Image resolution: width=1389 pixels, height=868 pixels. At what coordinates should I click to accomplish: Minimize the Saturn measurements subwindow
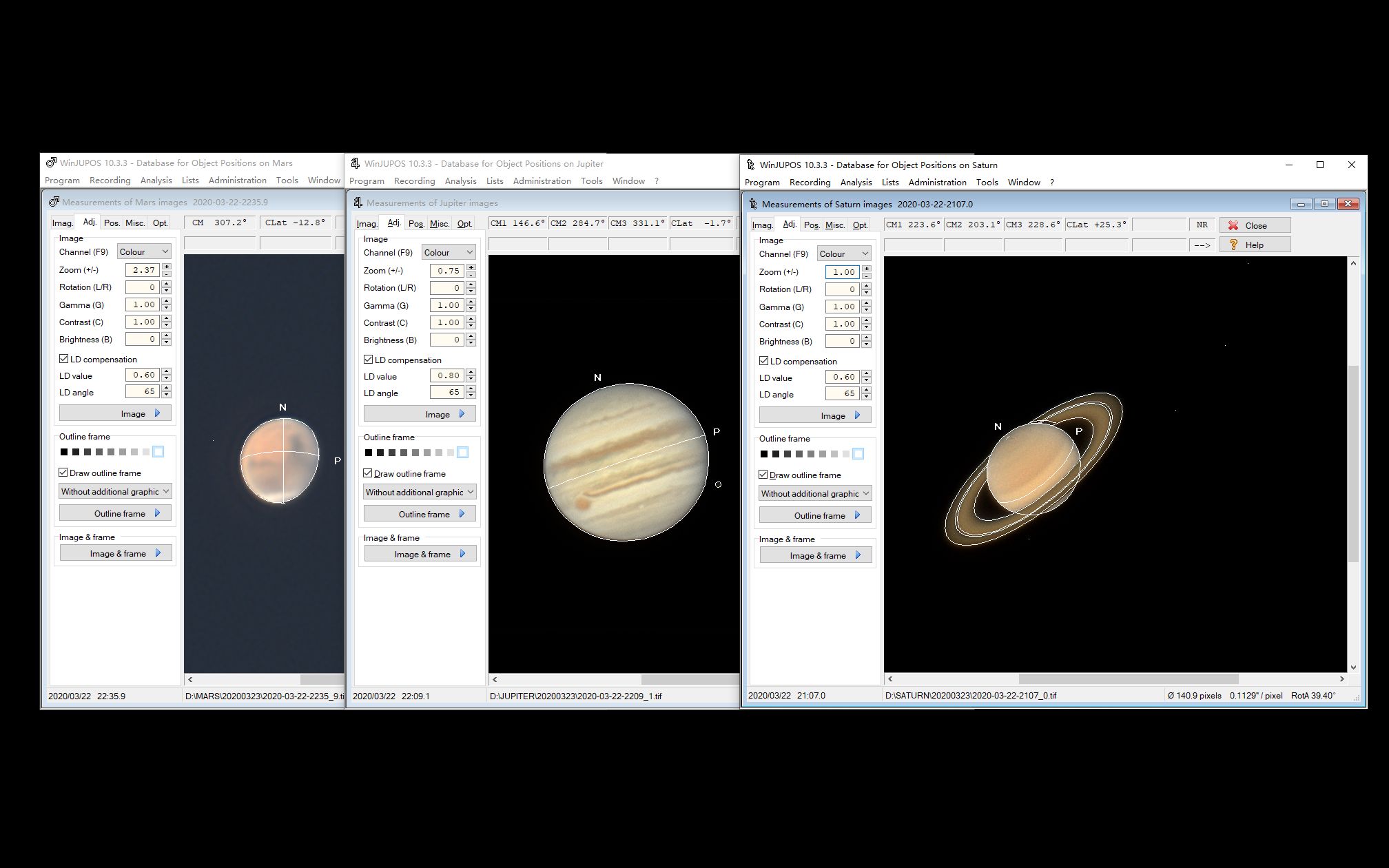click(x=1301, y=204)
